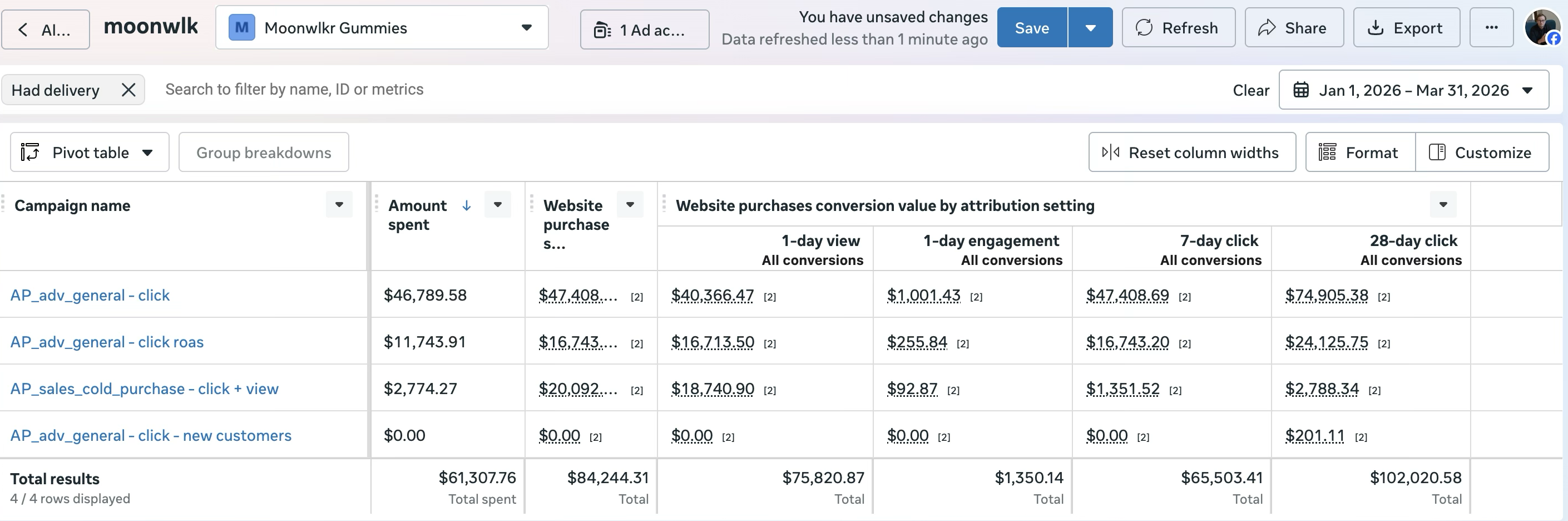Viewport: 1568px width, 521px height.
Task: Click the $2,788.34 28-day click value
Action: pos(1322,390)
